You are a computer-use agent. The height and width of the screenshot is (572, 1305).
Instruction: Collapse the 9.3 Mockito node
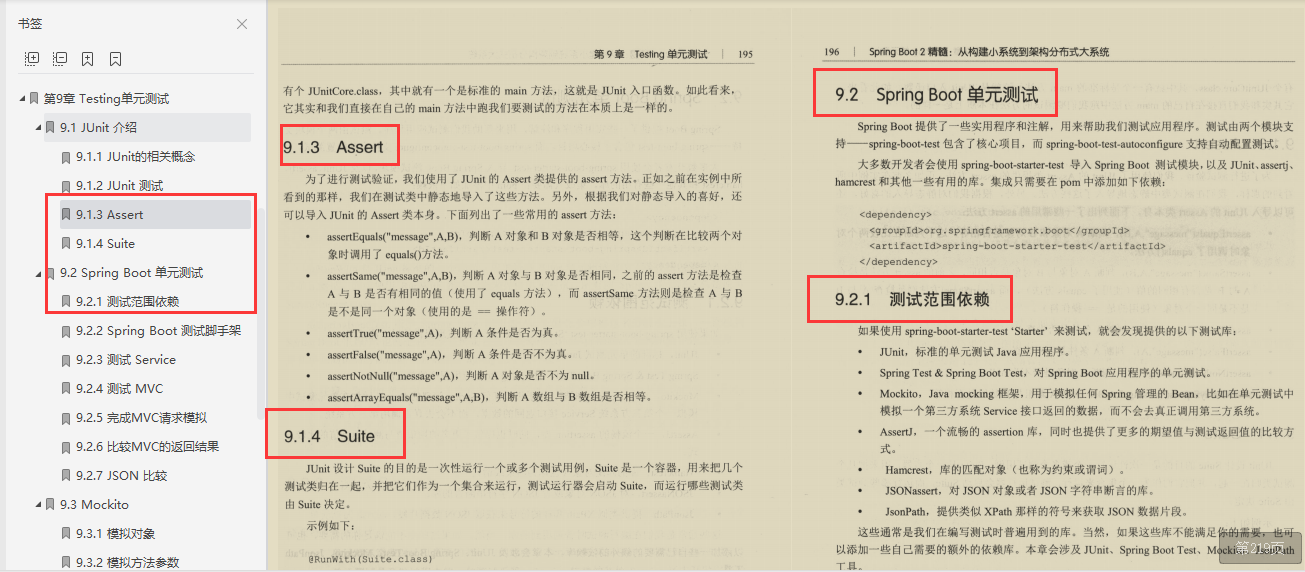point(38,505)
